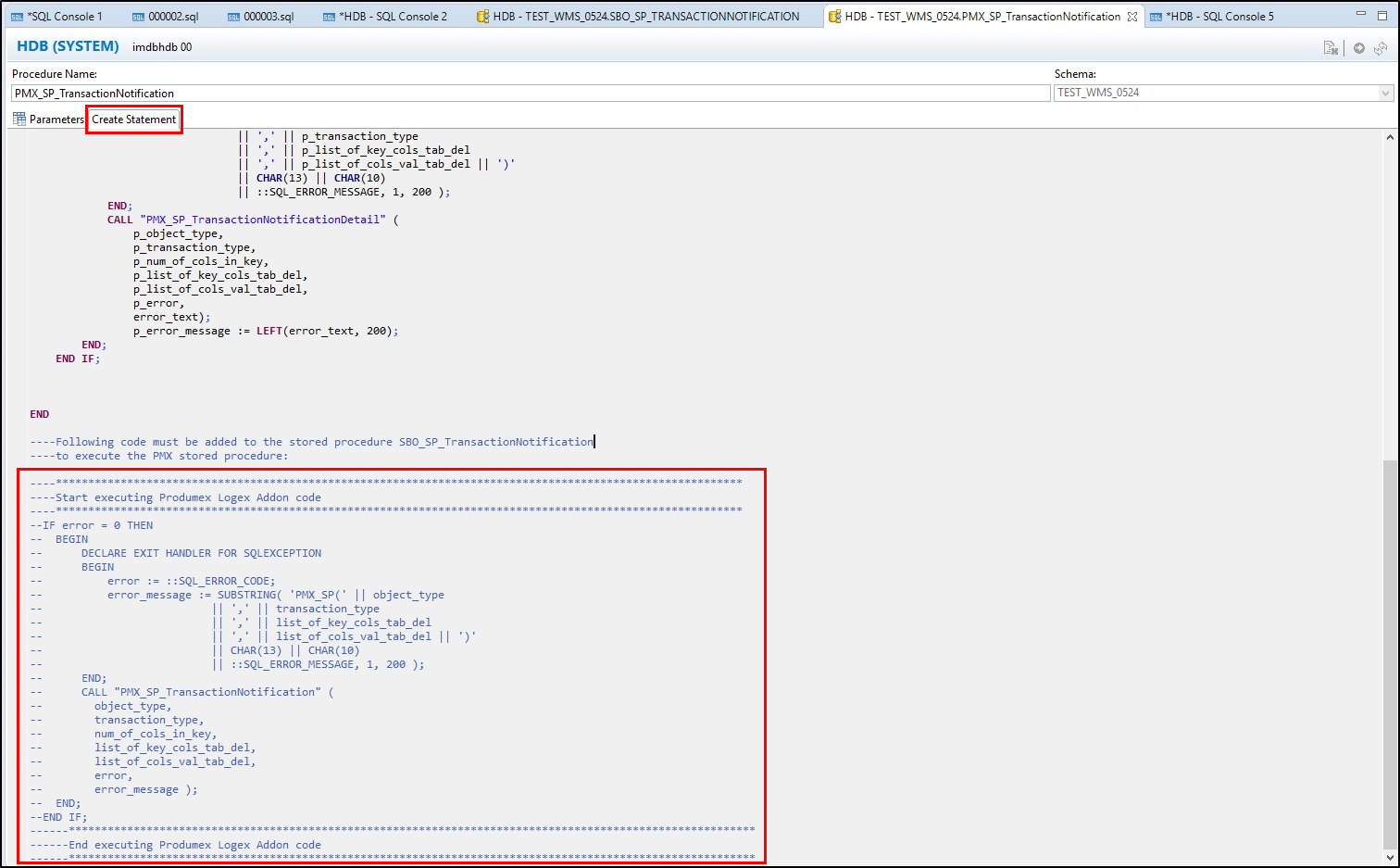Minimize the editor area
The image size is (1400, 868).
click(x=1359, y=15)
